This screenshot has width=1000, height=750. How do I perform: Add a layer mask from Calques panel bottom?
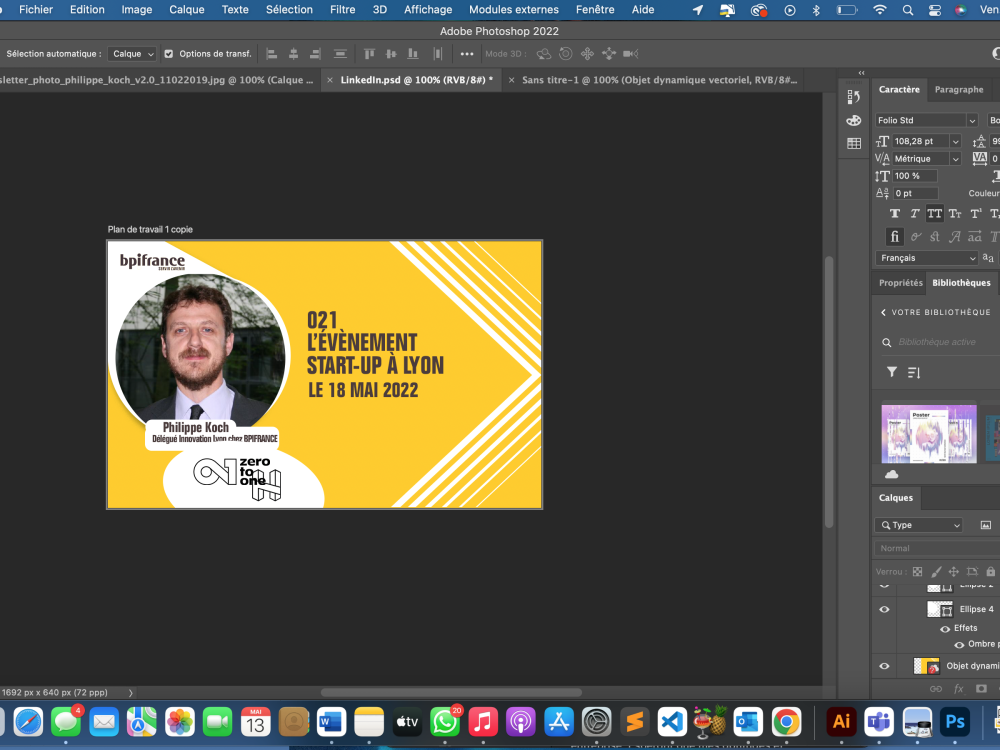982,689
